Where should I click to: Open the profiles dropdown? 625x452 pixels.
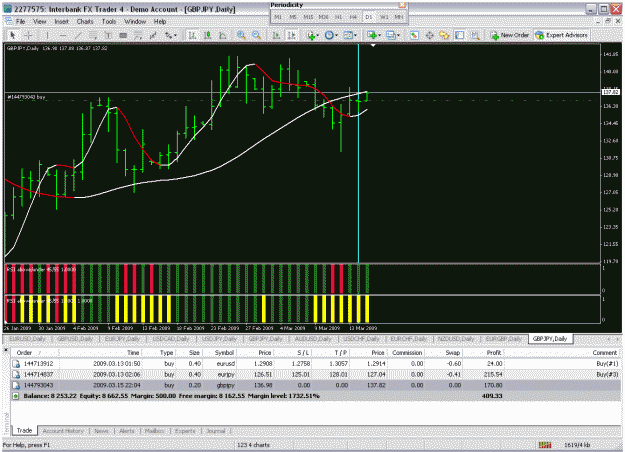coord(393,35)
